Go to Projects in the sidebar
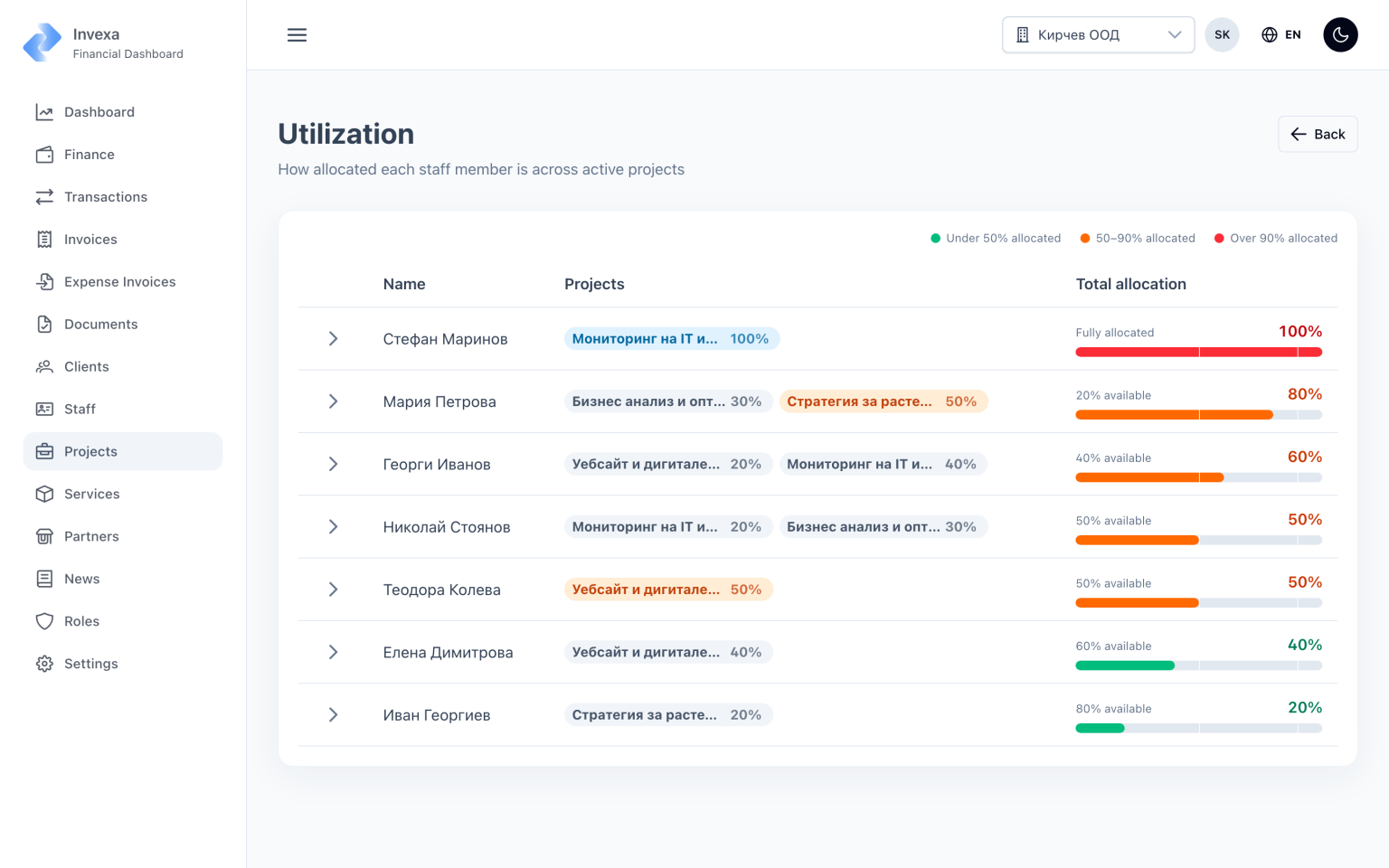Viewport: 1389px width, 868px height. coord(123,451)
